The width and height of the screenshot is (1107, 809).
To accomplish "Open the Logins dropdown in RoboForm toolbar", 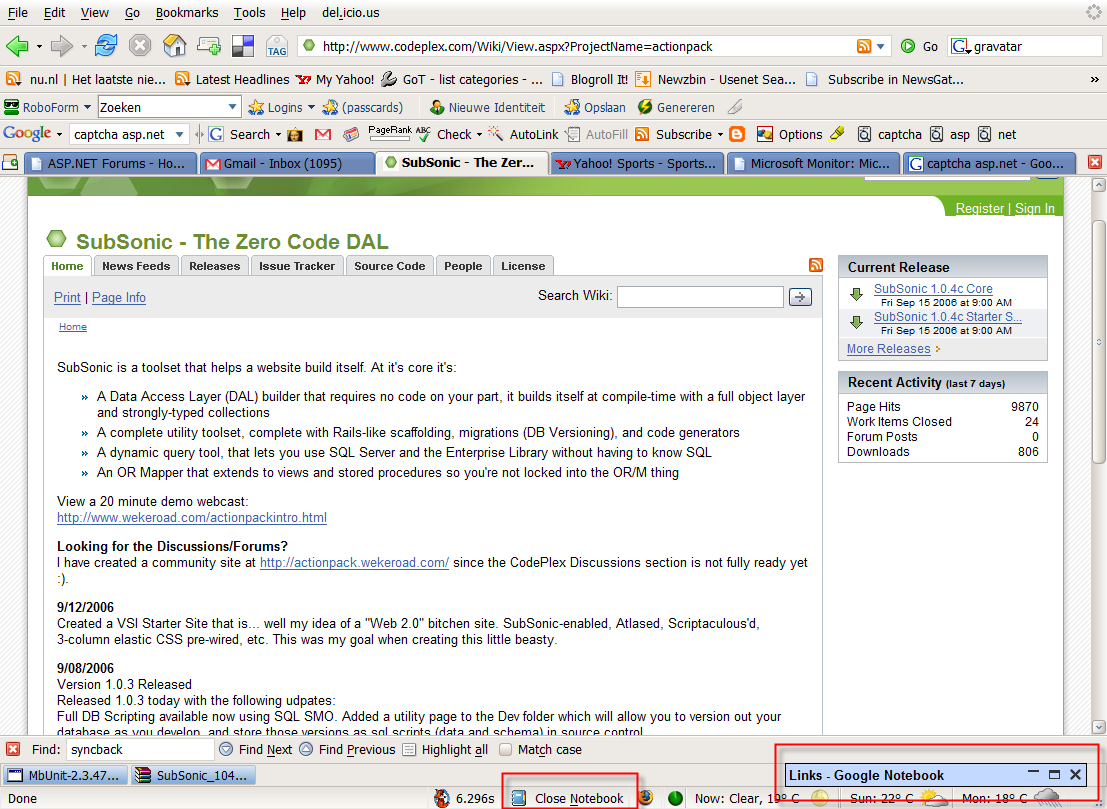I will coord(309,107).
